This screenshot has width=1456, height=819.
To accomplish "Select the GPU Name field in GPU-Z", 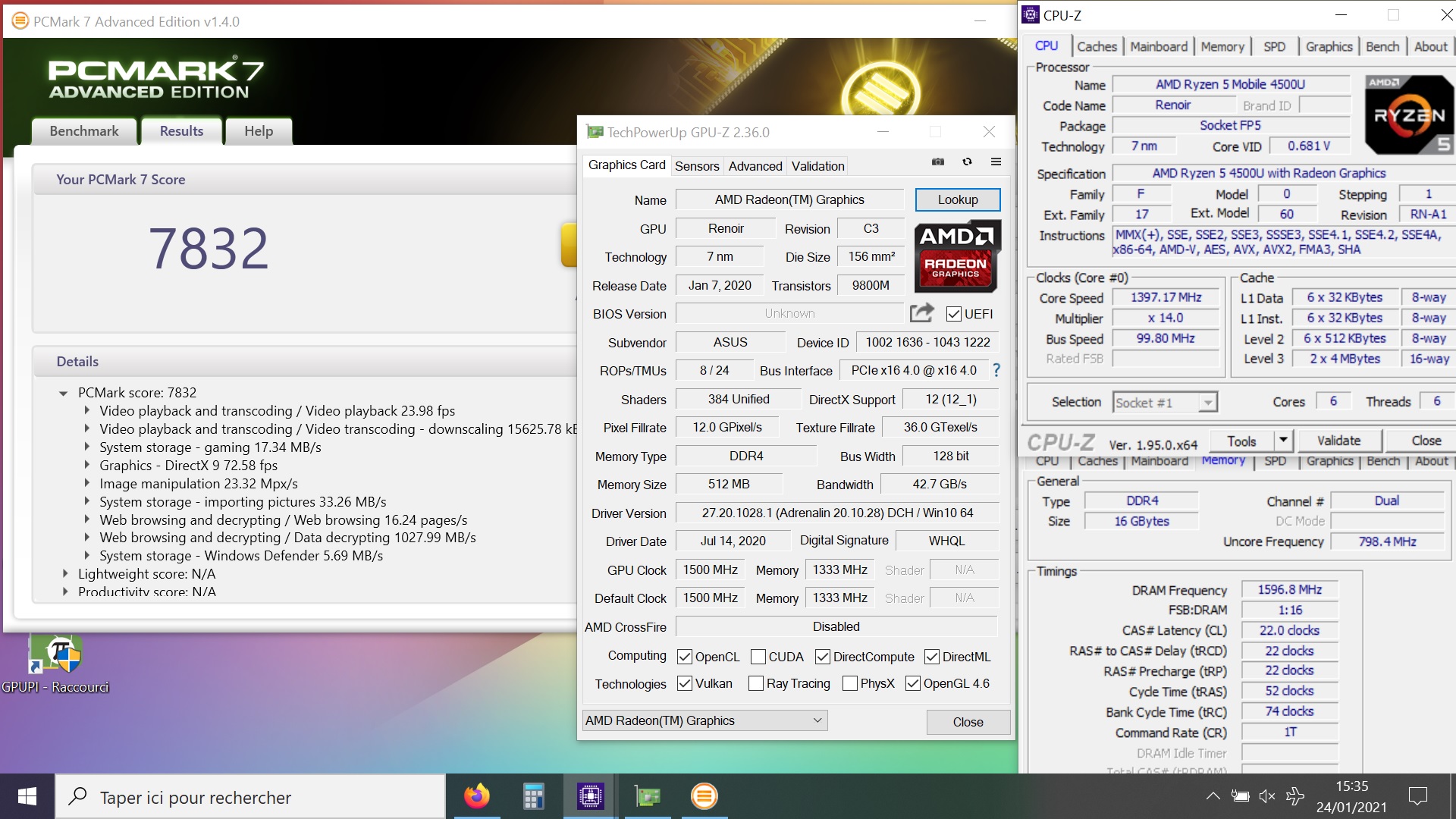I will point(789,199).
